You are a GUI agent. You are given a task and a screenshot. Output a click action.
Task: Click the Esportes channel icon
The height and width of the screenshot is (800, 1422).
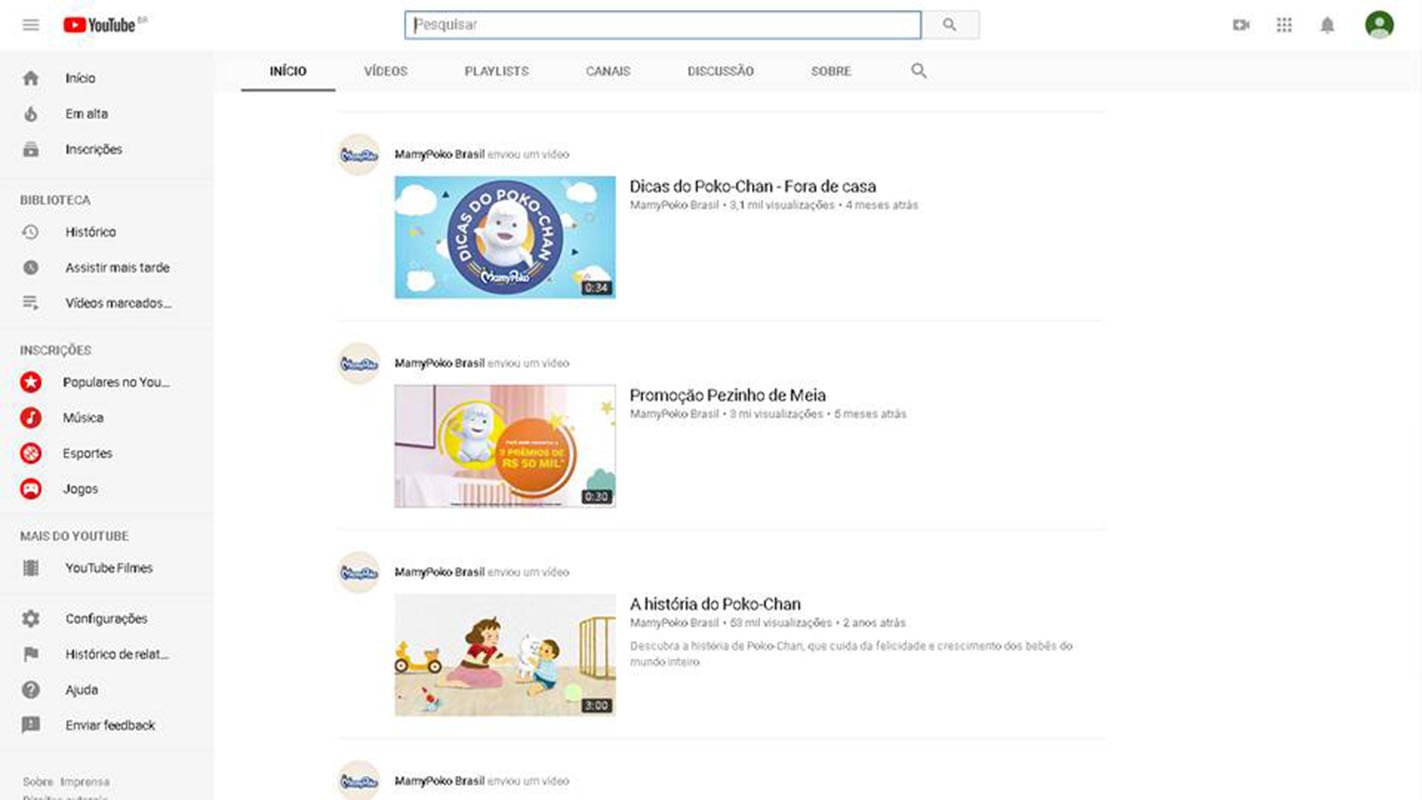31,453
